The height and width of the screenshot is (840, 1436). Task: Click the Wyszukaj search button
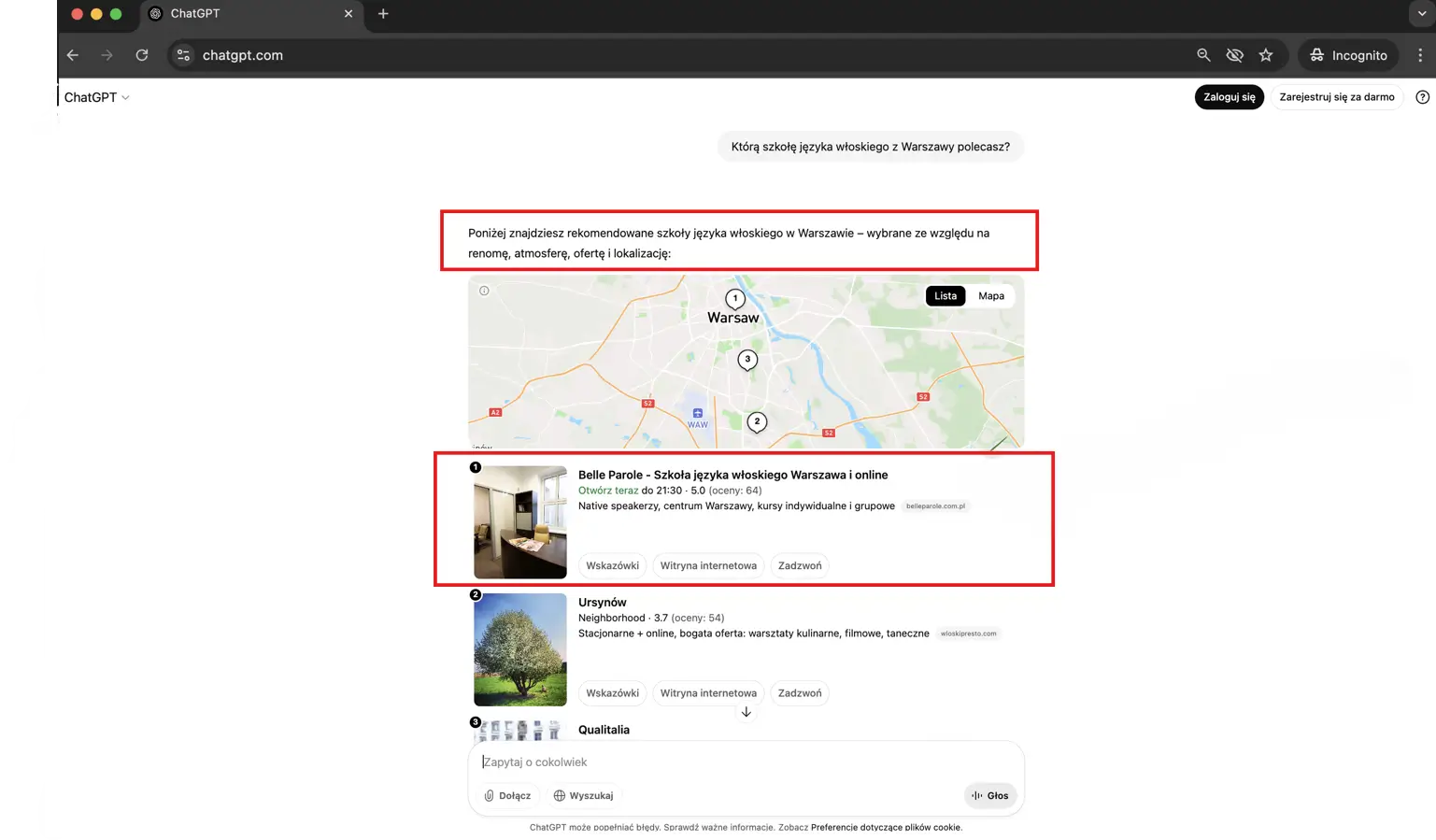[583, 796]
